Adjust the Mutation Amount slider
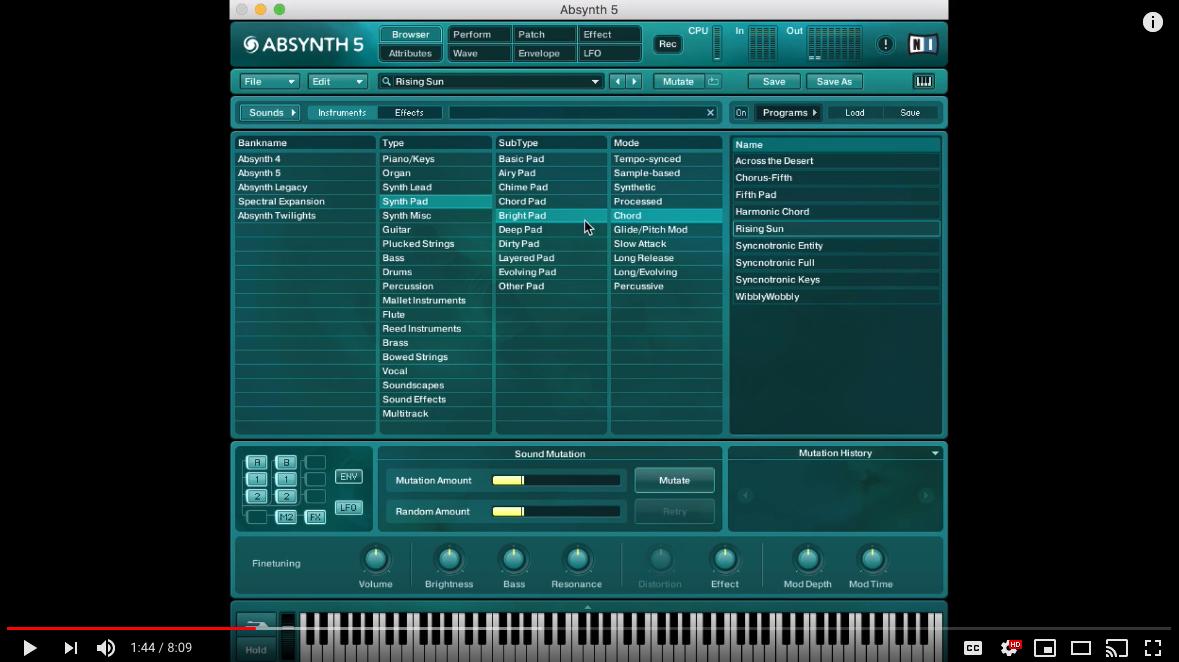 (556, 481)
